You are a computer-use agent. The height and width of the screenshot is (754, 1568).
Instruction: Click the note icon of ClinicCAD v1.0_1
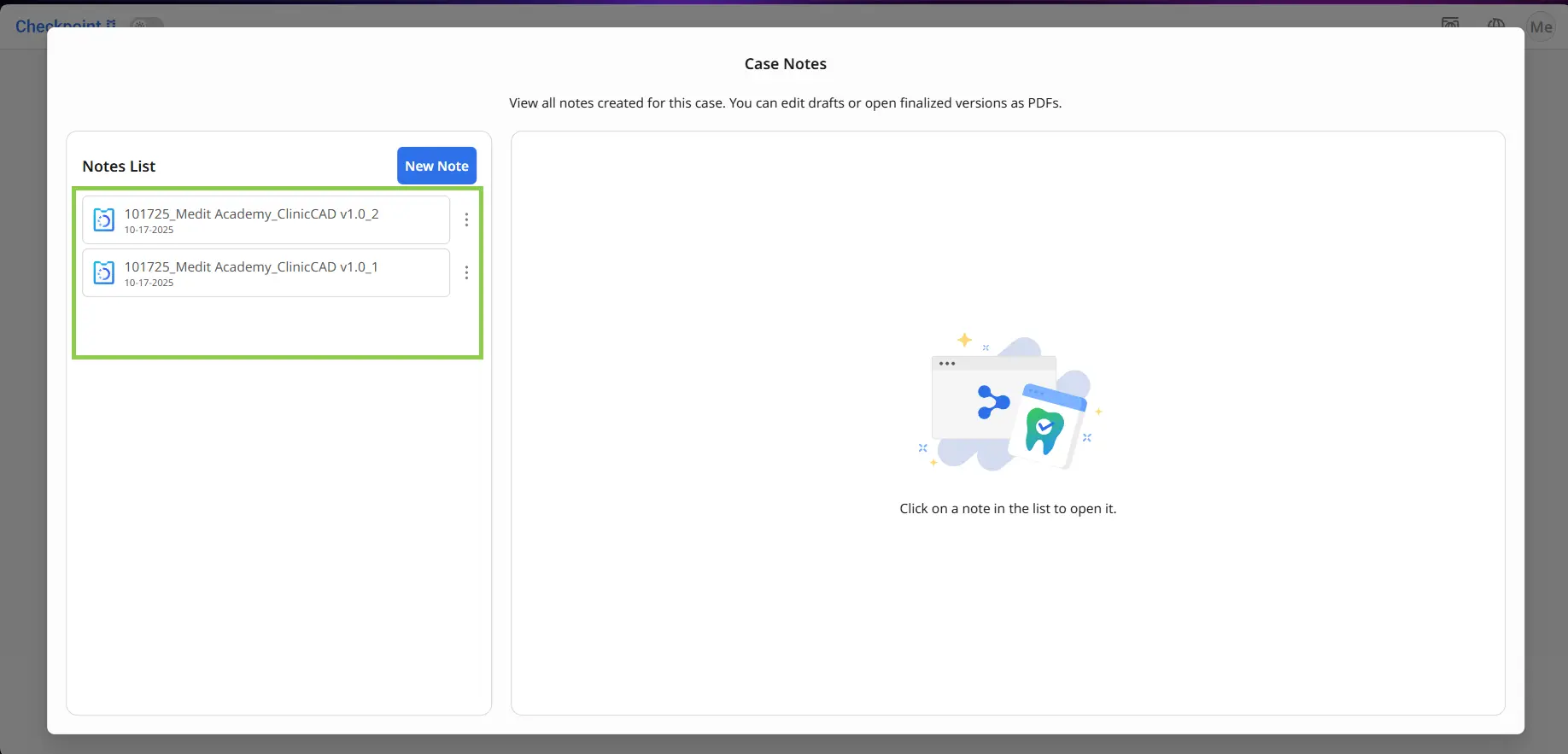[x=104, y=273]
